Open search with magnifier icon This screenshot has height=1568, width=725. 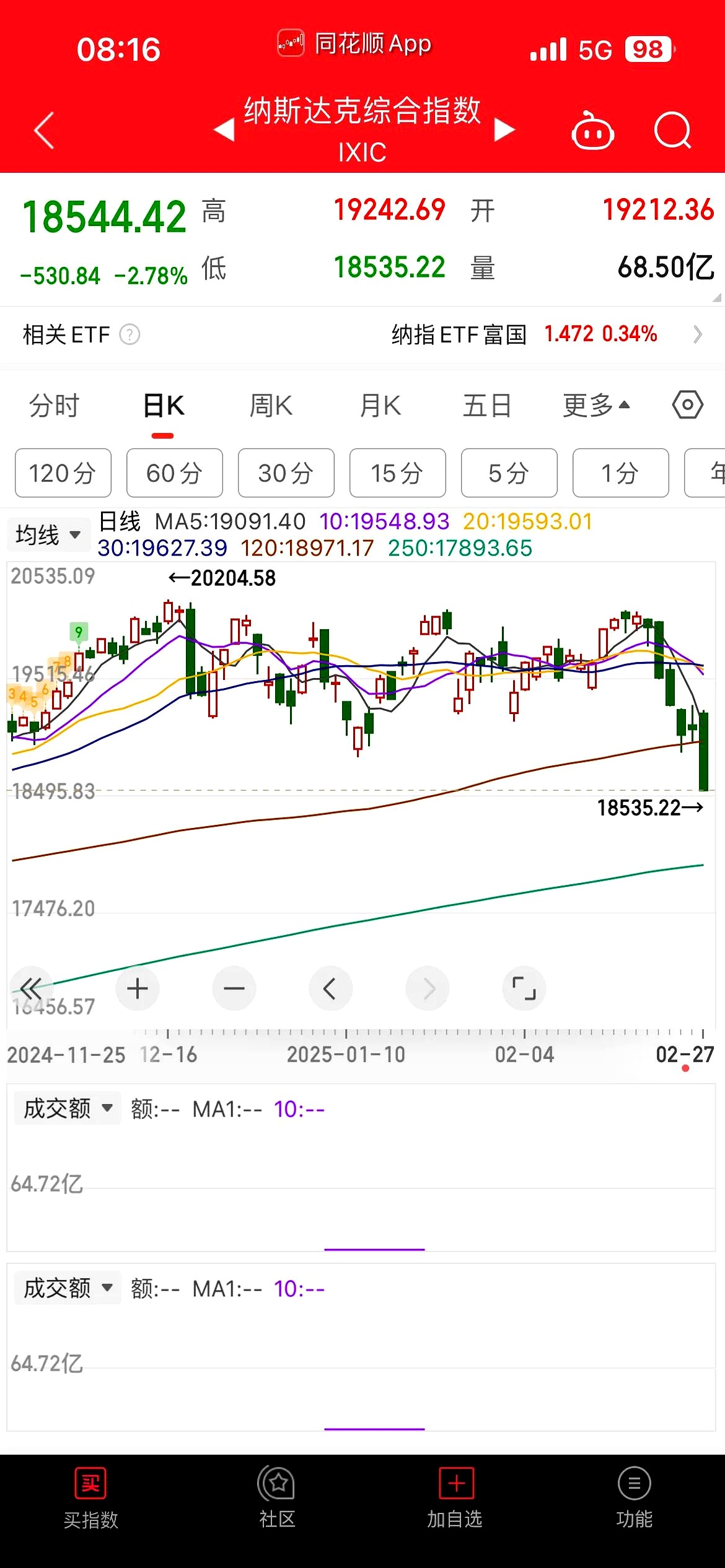672,131
